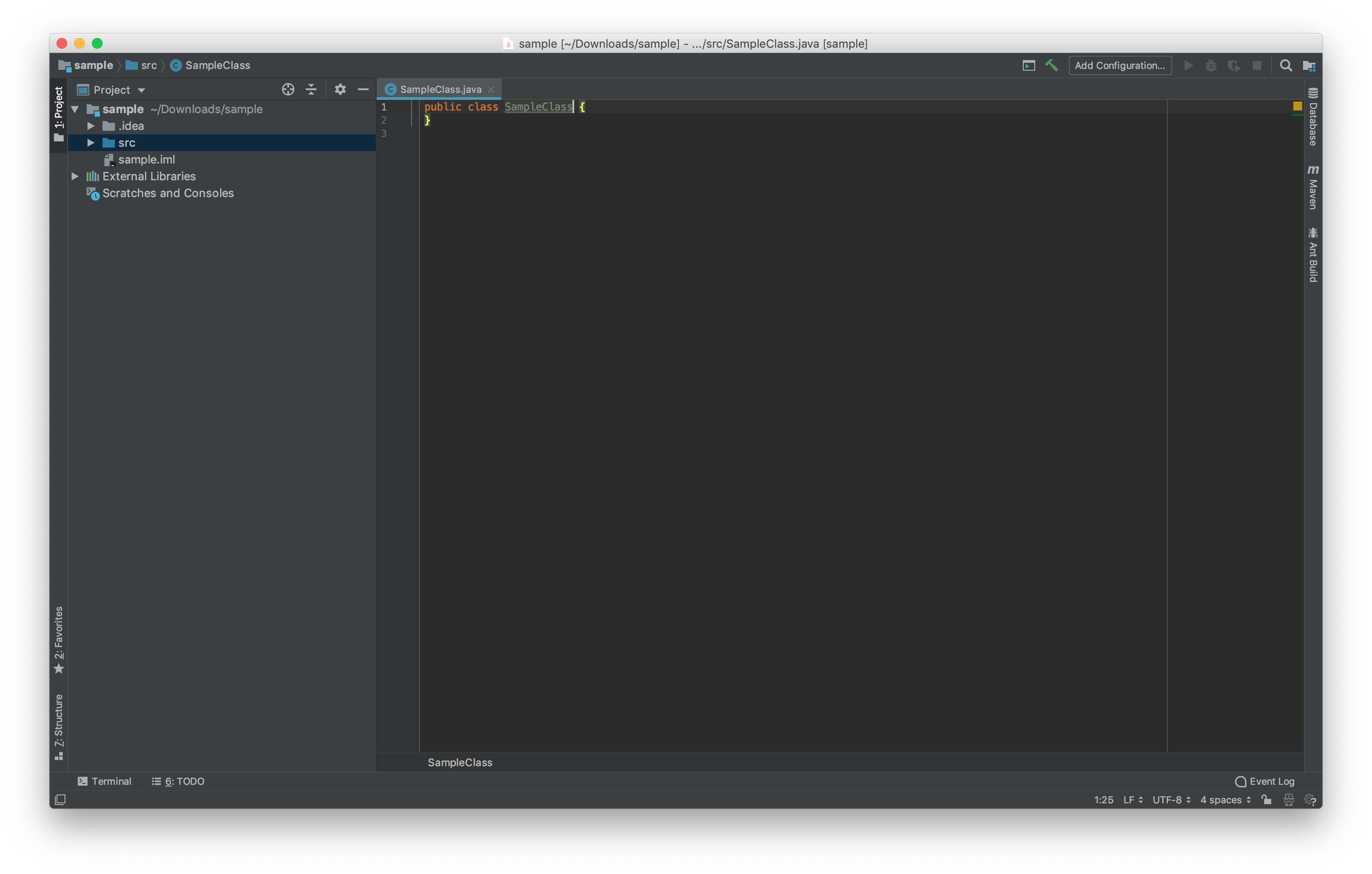Collapse the sample project root

pyautogui.click(x=75, y=109)
